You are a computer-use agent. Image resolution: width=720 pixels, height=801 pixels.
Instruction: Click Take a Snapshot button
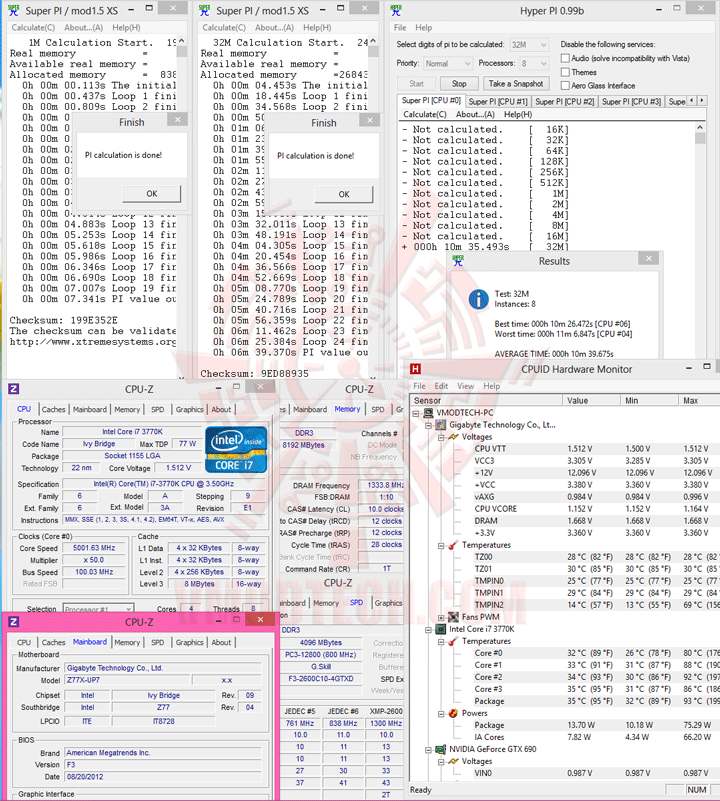click(x=516, y=84)
